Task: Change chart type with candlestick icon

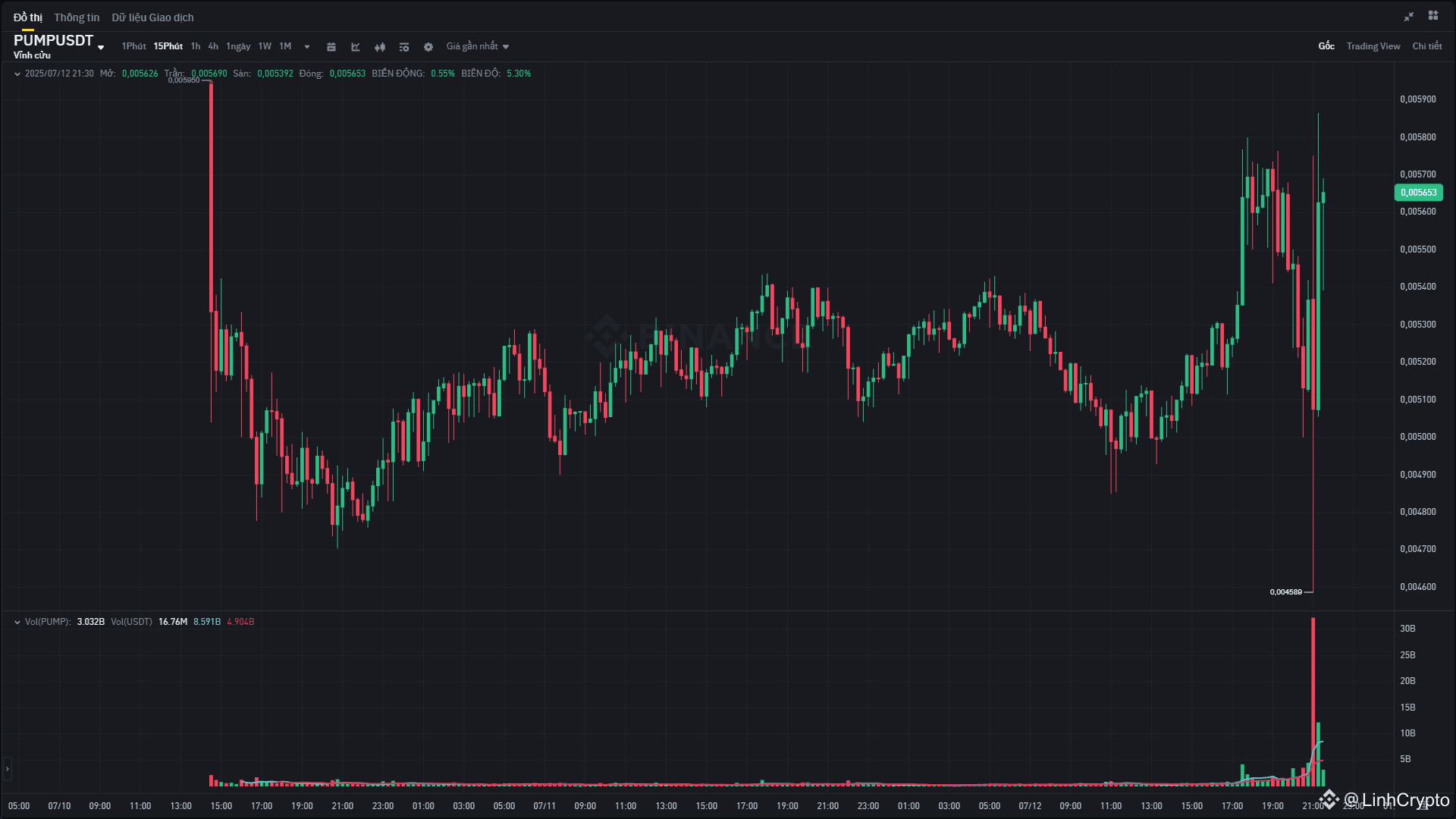Action: 380,47
